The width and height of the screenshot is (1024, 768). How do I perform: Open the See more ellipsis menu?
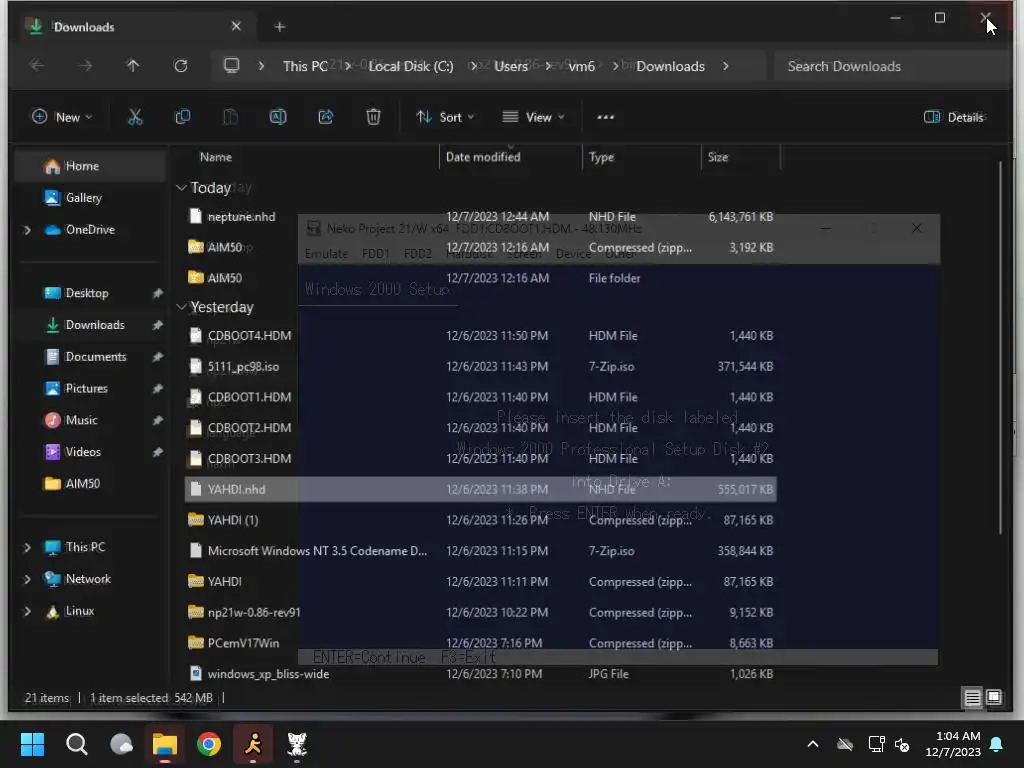pos(605,117)
